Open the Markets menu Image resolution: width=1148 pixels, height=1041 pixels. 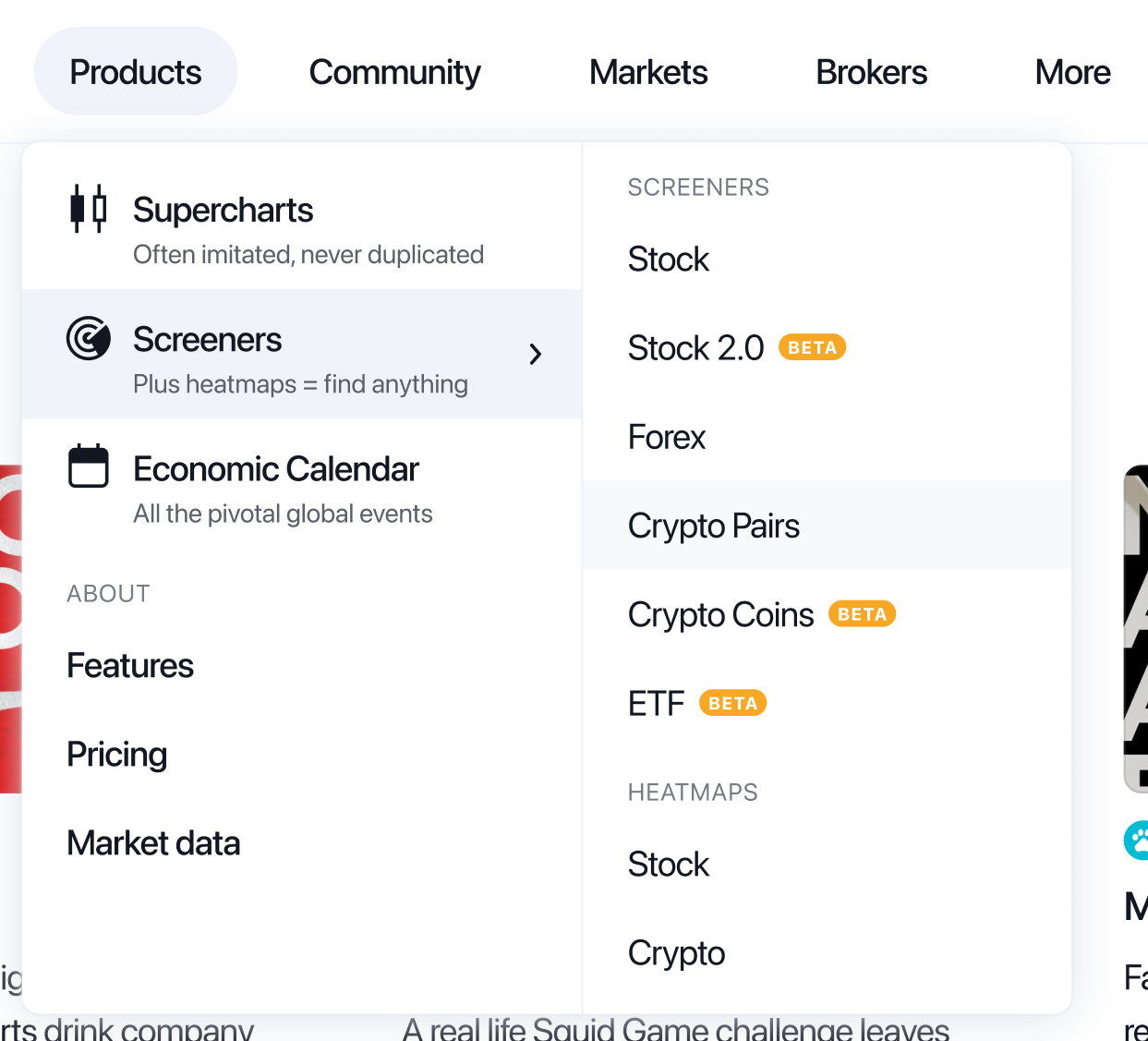tap(648, 72)
